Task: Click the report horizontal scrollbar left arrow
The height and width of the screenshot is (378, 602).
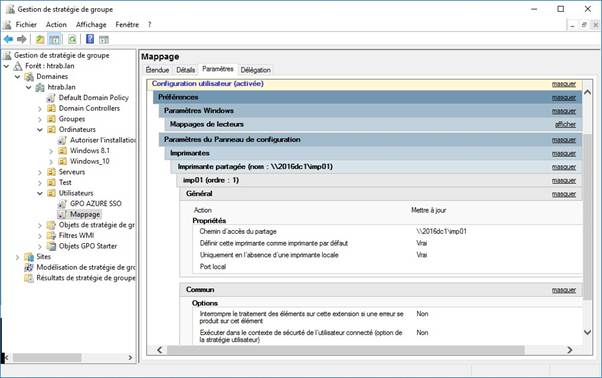Action: pyautogui.click(x=160, y=350)
